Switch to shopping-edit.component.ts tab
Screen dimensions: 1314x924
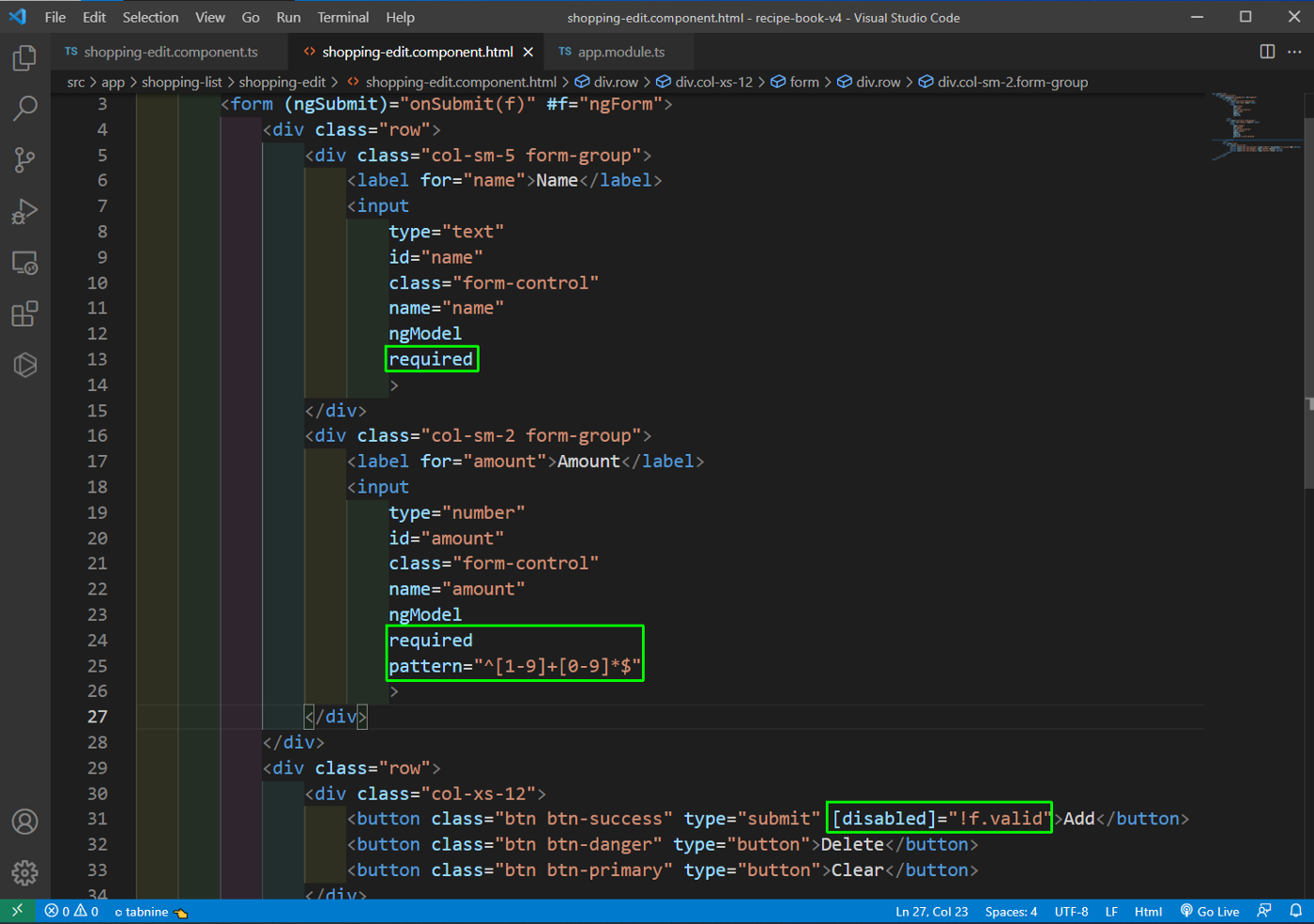pos(170,52)
